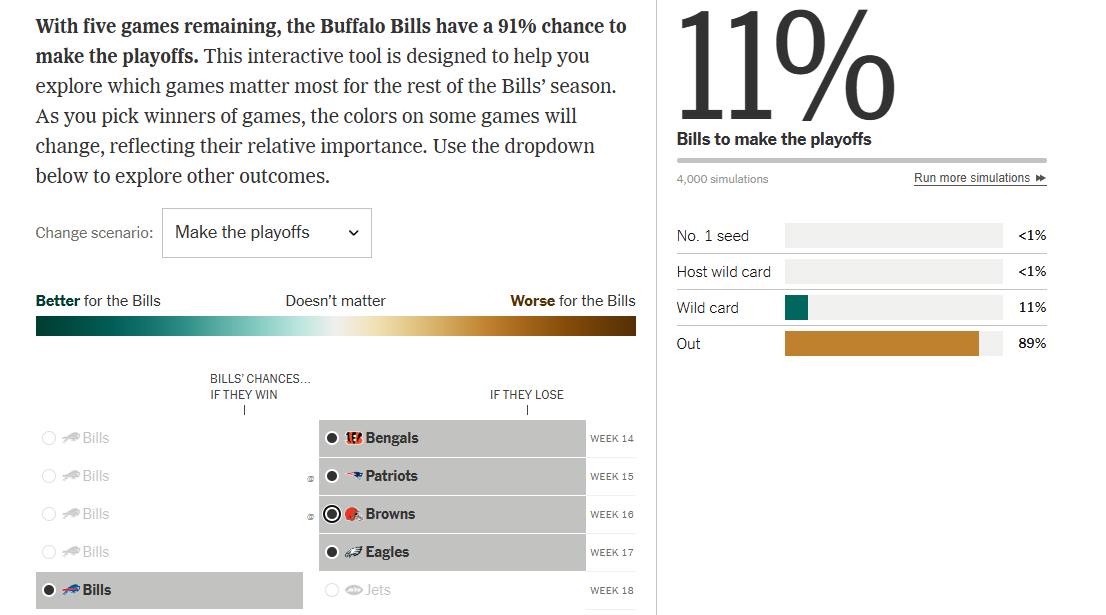Open the Make the playoffs scenario dropdown
Screen dimensions: 1106x615
click(266, 233)
